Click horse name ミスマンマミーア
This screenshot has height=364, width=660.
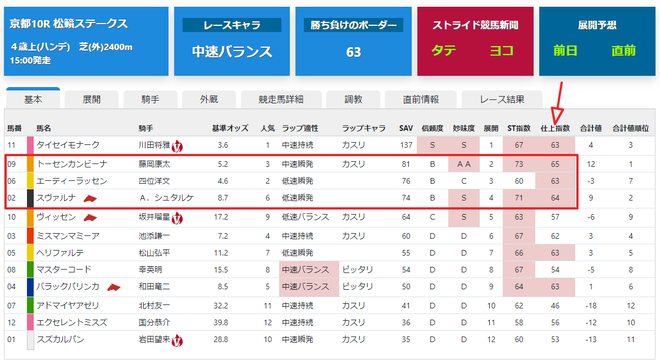68,236
